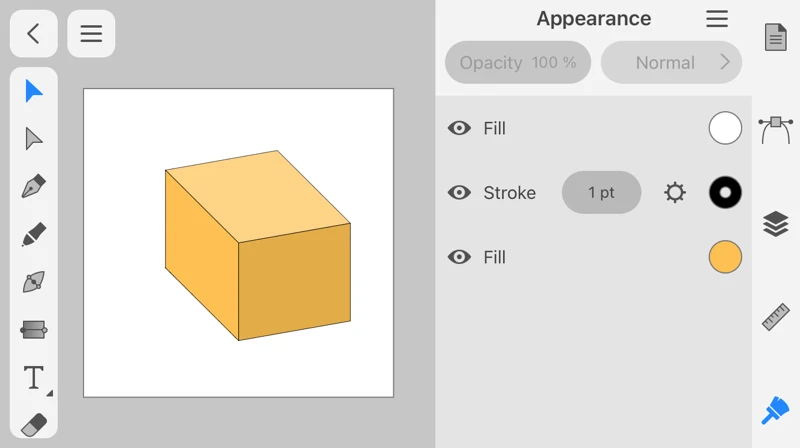Viewport: 800px width, 448px height.
Task: Choose the Pencil drawing tool
Action: 34,235
